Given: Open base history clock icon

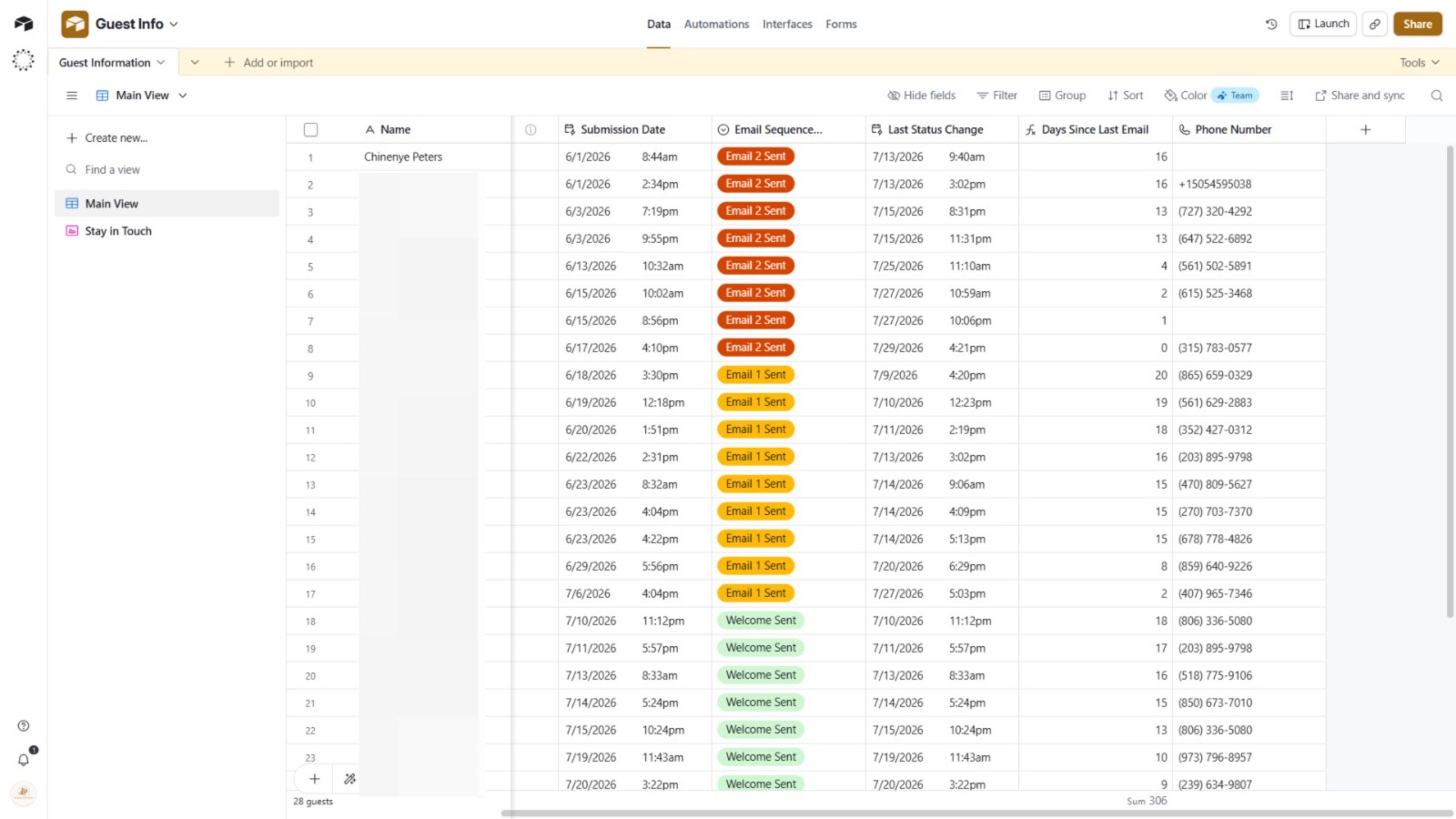Looking at the screenshot, I should (x=1271, y=25).
